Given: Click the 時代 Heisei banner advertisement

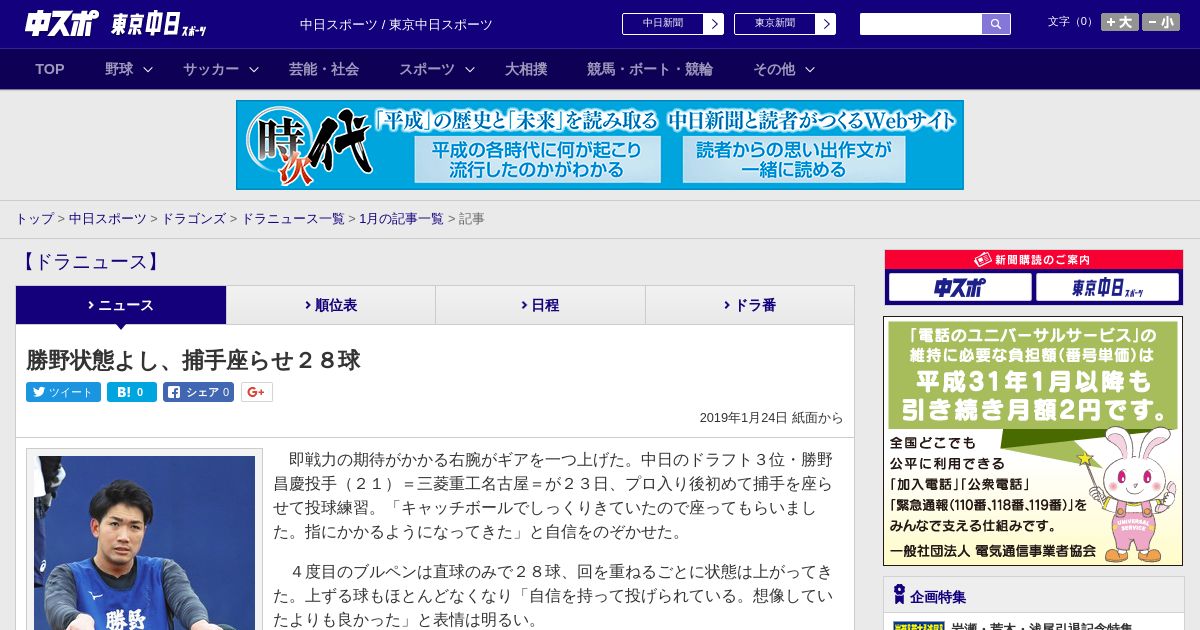Looking at the screenshot, I should (600, 145).
